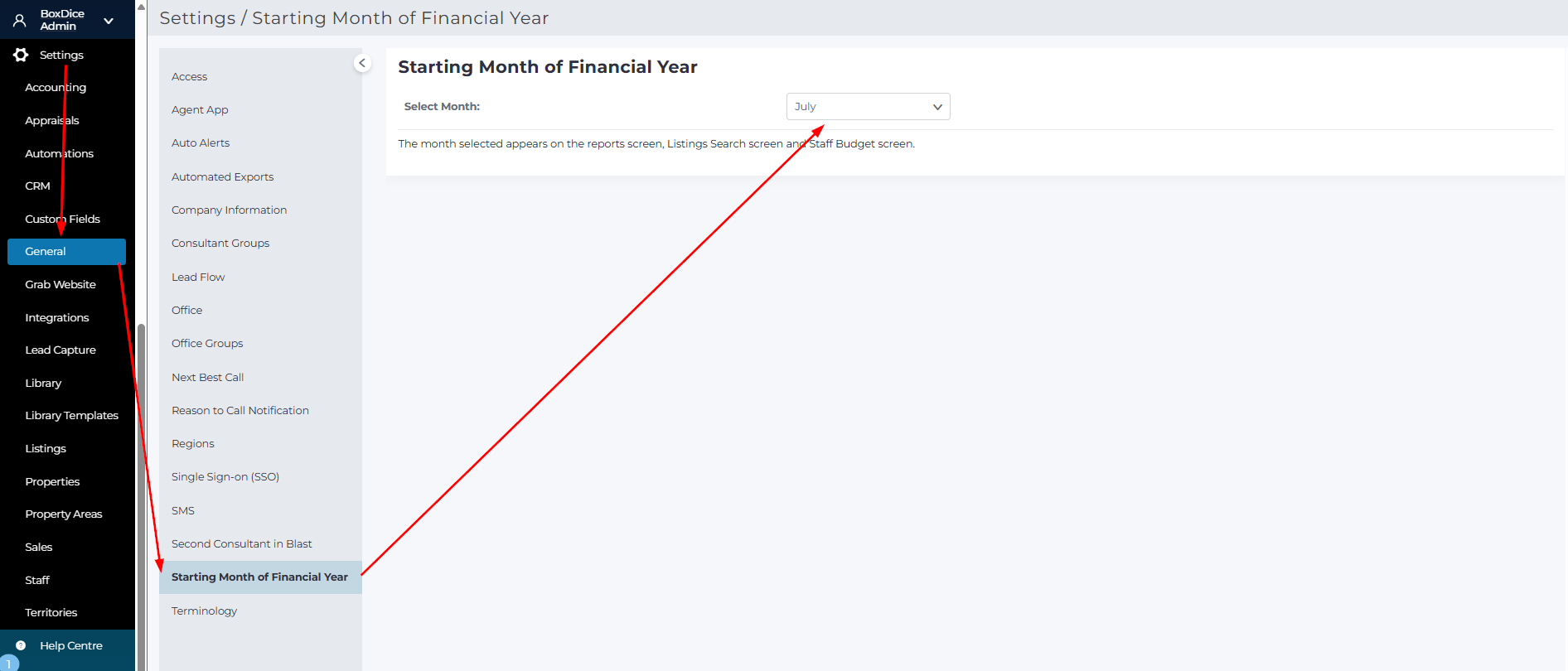Open Library Templates in the sidebar
Screen dimensions: 1568x671
71,415
